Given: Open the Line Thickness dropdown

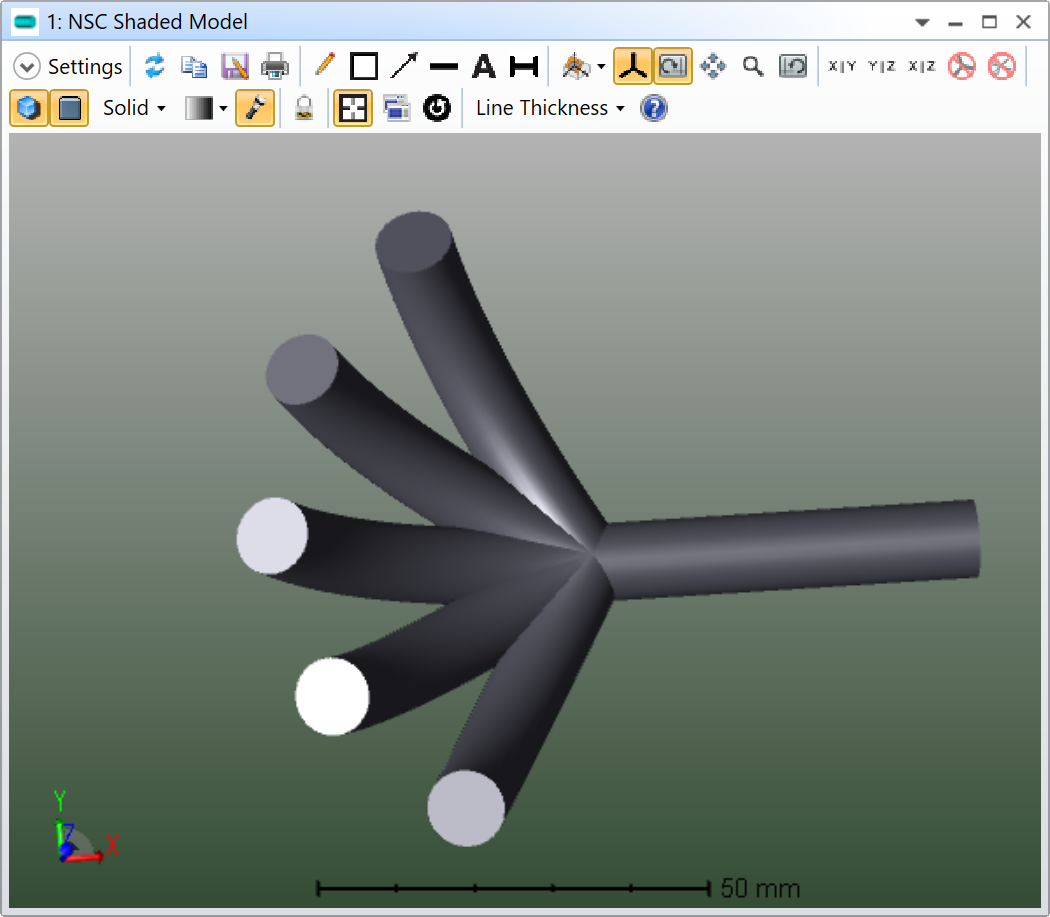Looking at the screenshot, I should point(549,108).
